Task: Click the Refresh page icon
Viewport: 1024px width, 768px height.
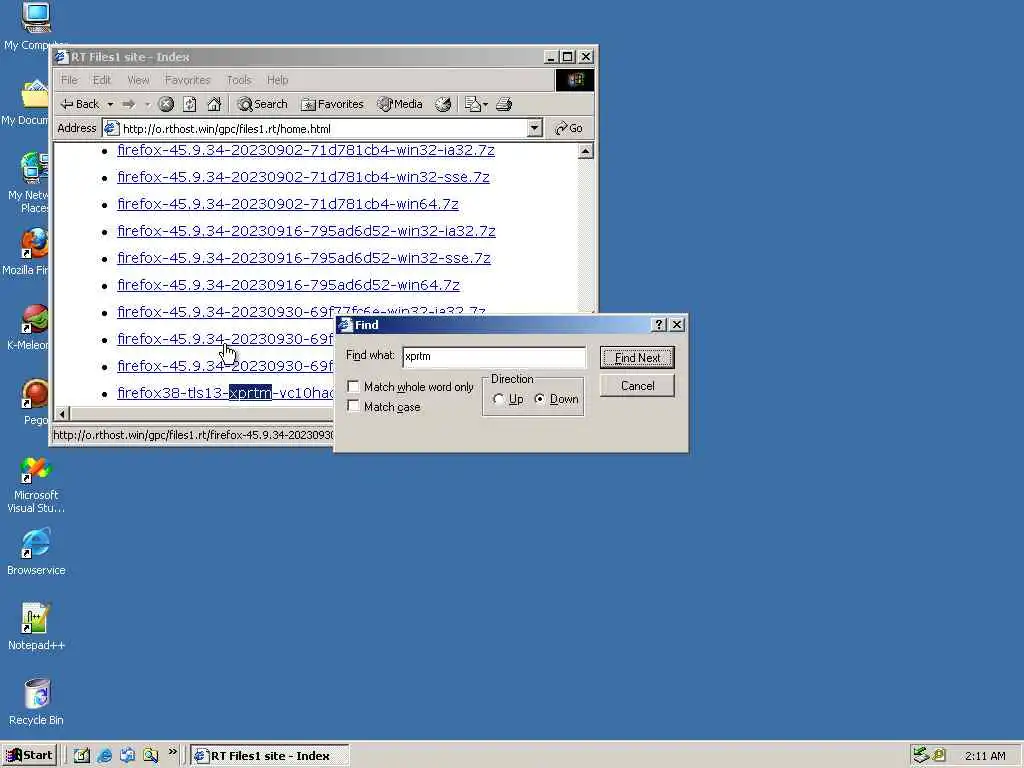Action: click(x=189, y=104)
